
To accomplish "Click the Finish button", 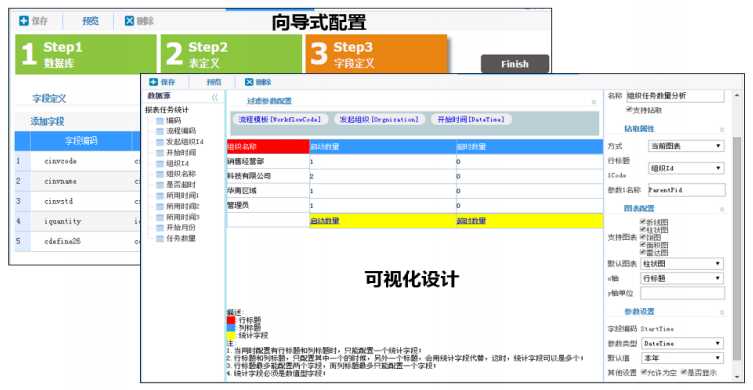I will point(515,64).
